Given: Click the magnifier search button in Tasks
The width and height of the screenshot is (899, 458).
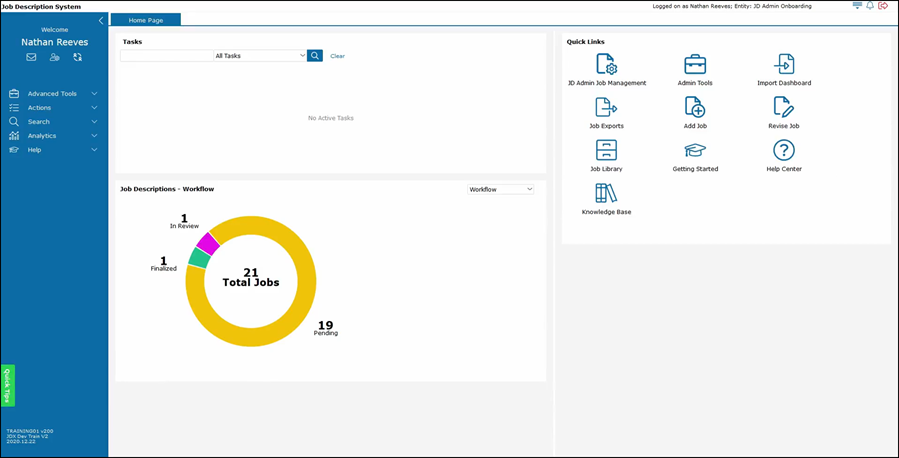Looking at the screenshot, I should (x=315, y=56).
